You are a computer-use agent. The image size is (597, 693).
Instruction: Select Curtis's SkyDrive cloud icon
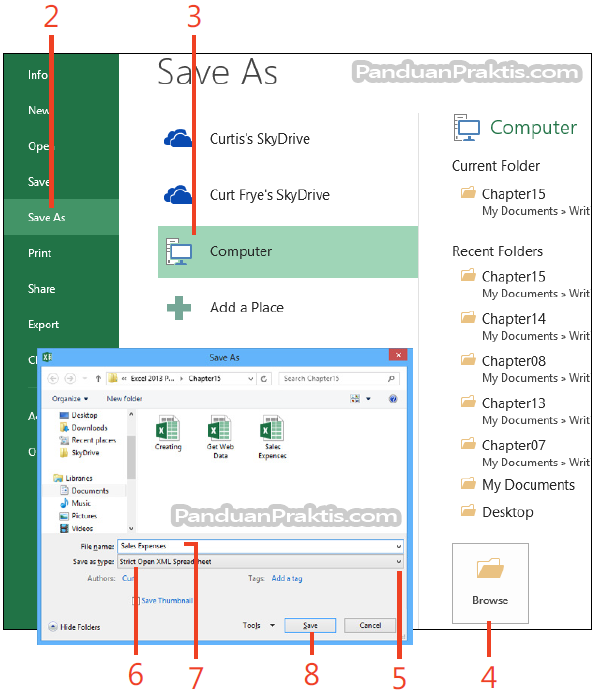pos(178,138)
